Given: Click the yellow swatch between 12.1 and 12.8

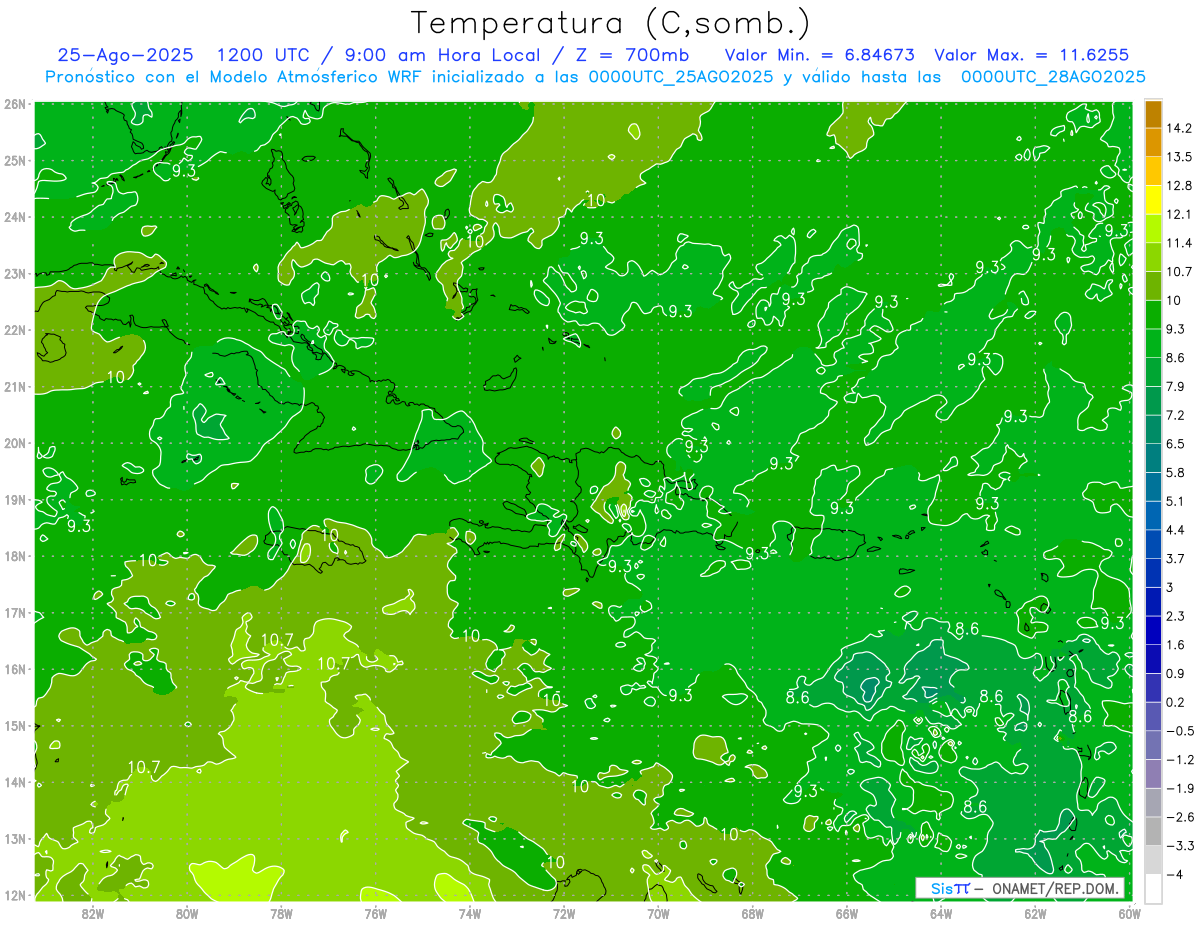Looking at the screenshot, I should 1153,201.
